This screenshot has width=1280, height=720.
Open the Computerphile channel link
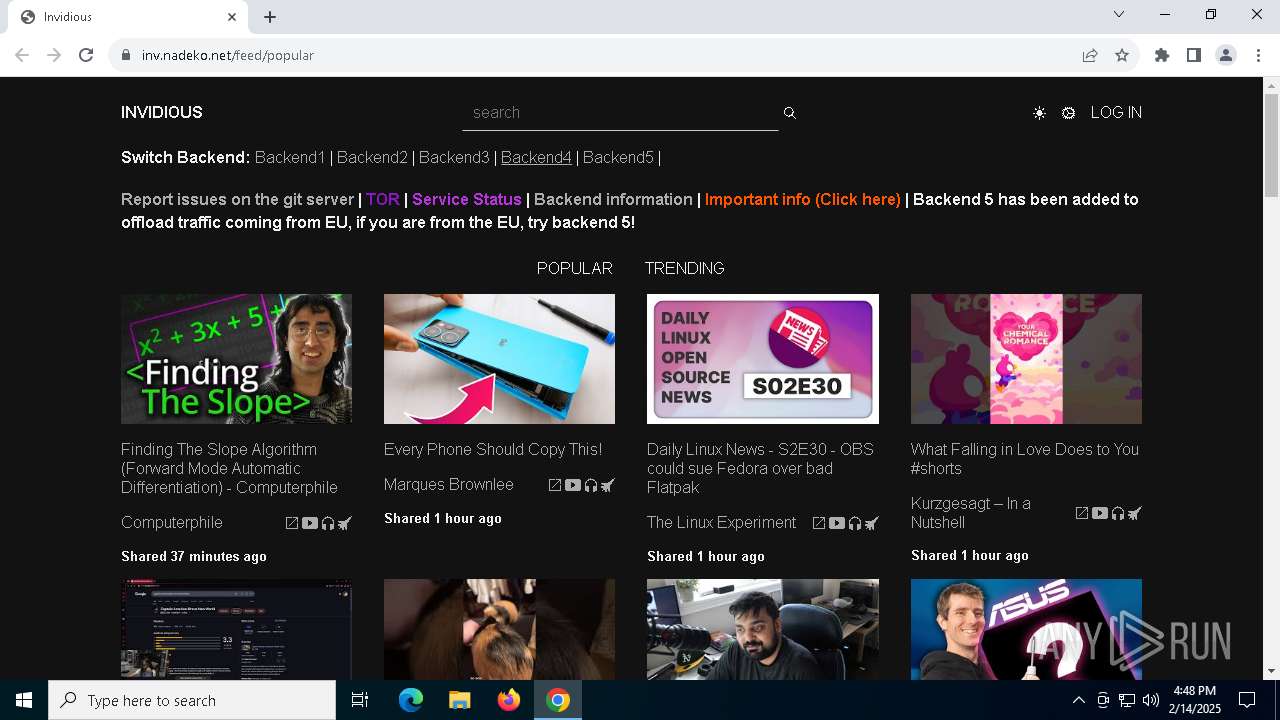coord(172,522)
